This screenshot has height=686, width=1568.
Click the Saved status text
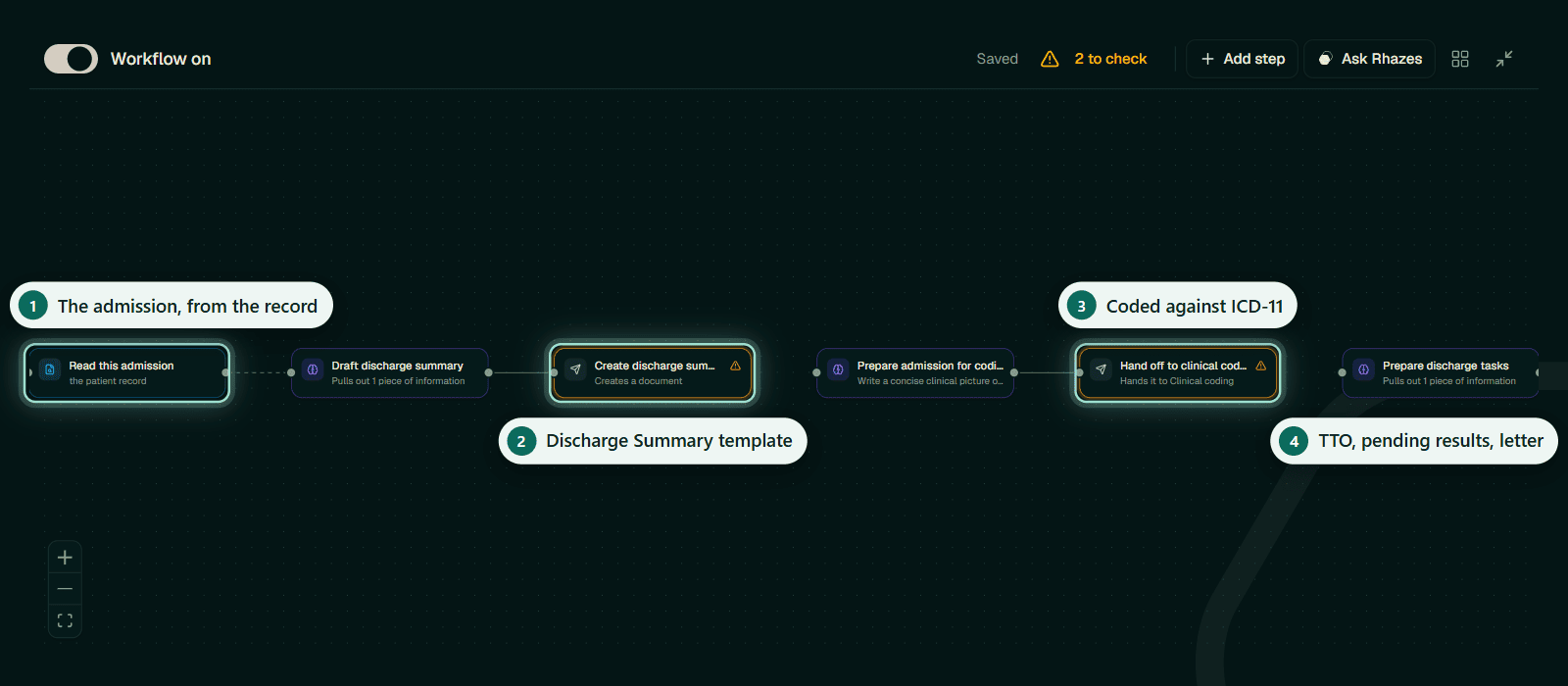pos(997,59)
